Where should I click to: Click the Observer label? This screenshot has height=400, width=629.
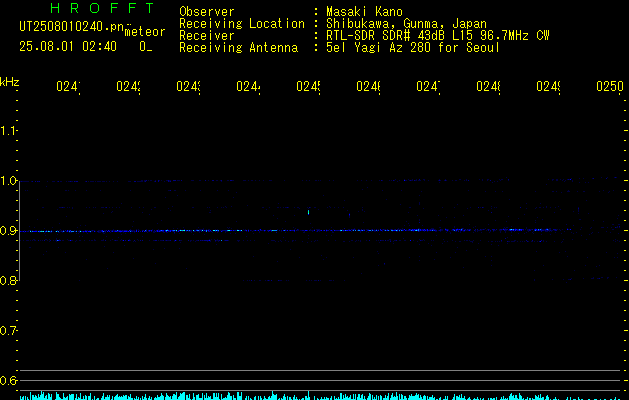coord(207,12)
